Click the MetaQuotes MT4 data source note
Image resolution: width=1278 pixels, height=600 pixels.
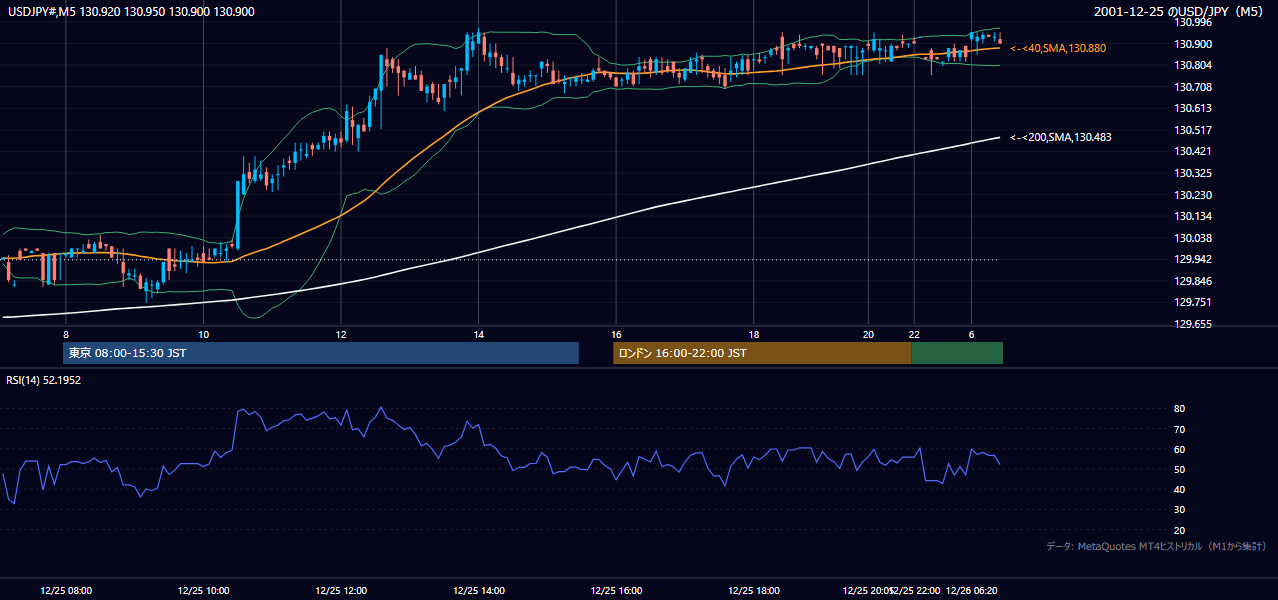[1157, 547]
